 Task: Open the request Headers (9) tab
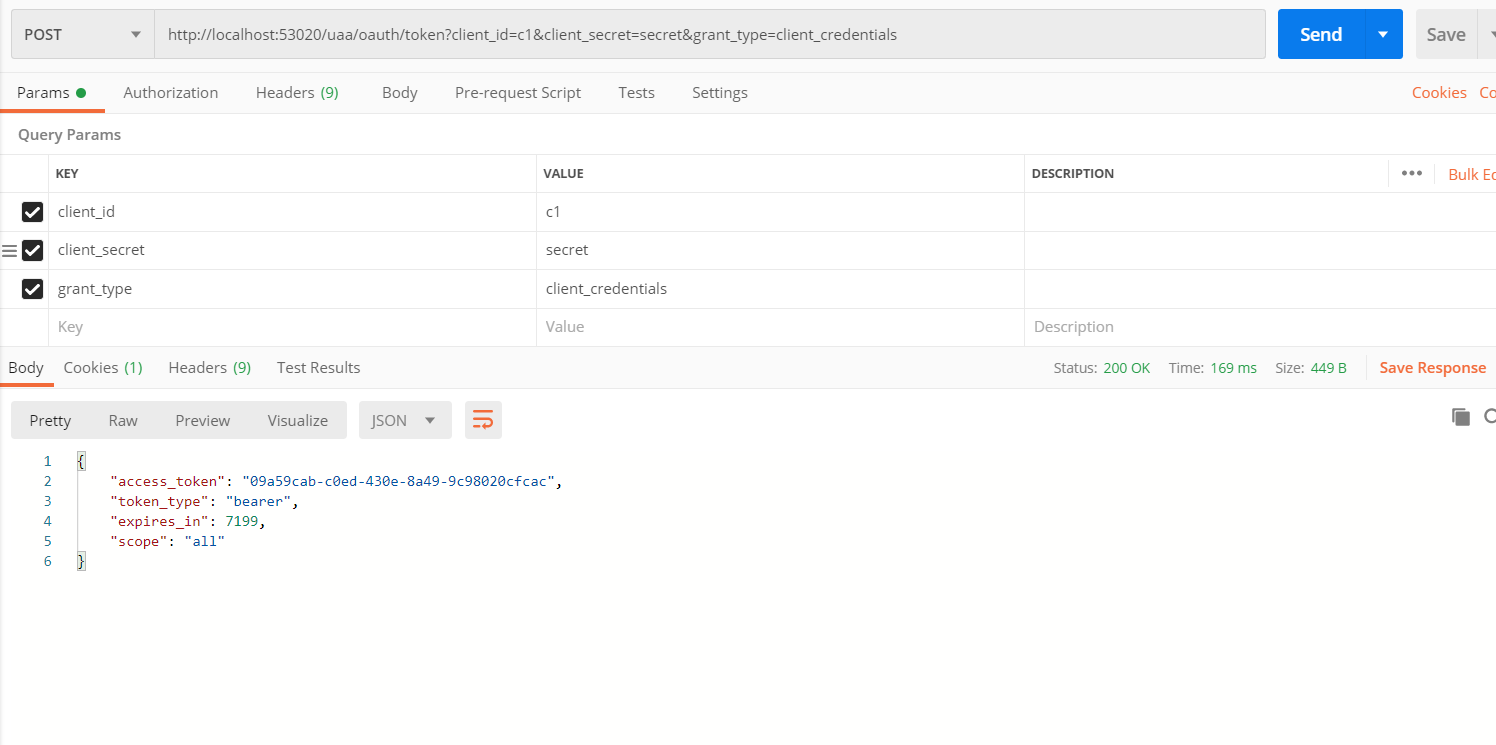click(297, 93)
